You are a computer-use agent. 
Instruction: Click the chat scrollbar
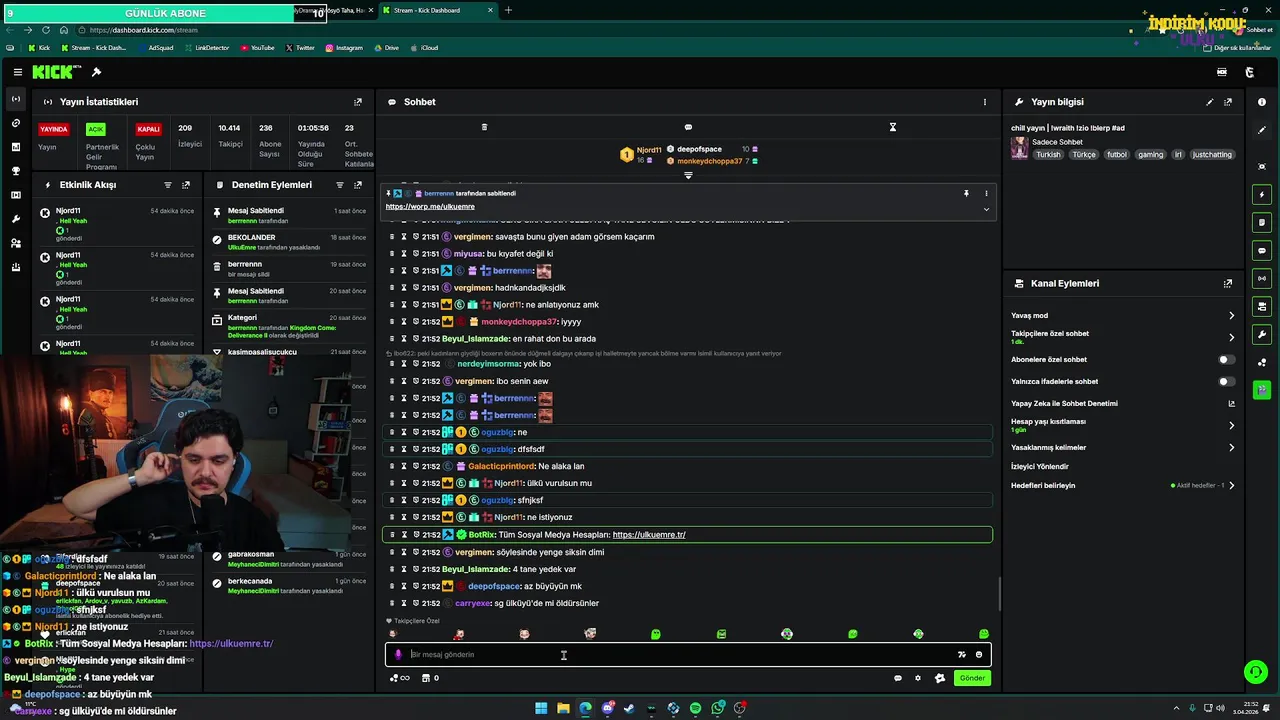pyautogui.click(x=999, y=595)
